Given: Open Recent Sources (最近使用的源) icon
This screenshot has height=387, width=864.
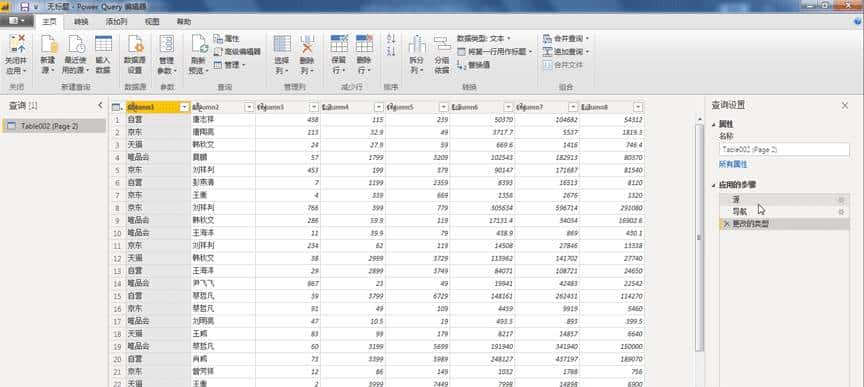Looking at the screenshot, I should [75, 45].
